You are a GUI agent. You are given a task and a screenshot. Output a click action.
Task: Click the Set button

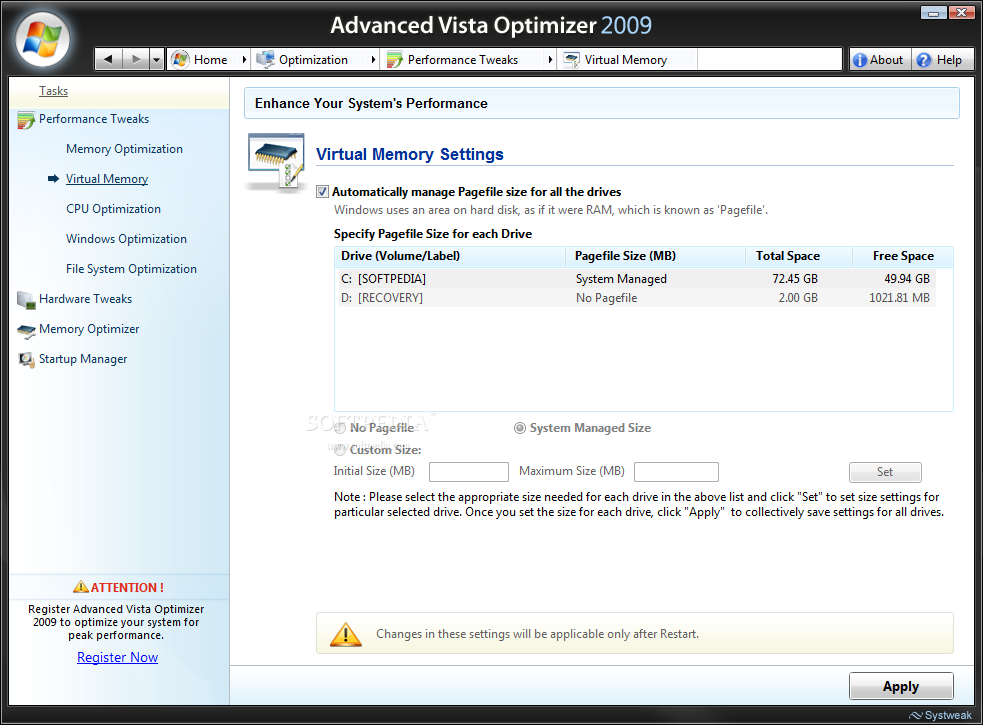pos(885,472)
